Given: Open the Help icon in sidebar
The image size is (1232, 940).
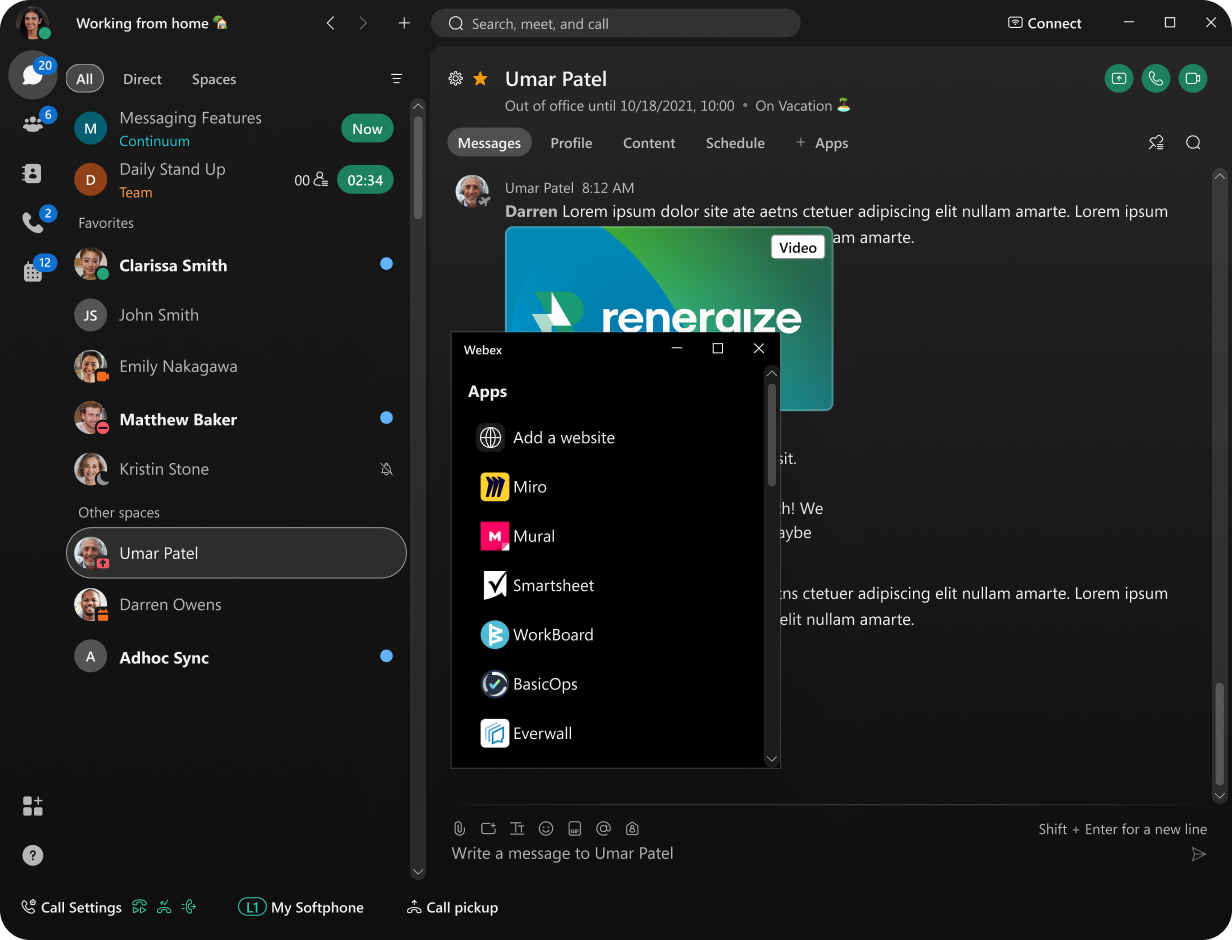Looking at the screenshot, I should pyautogui.click(x=33, y=855).
